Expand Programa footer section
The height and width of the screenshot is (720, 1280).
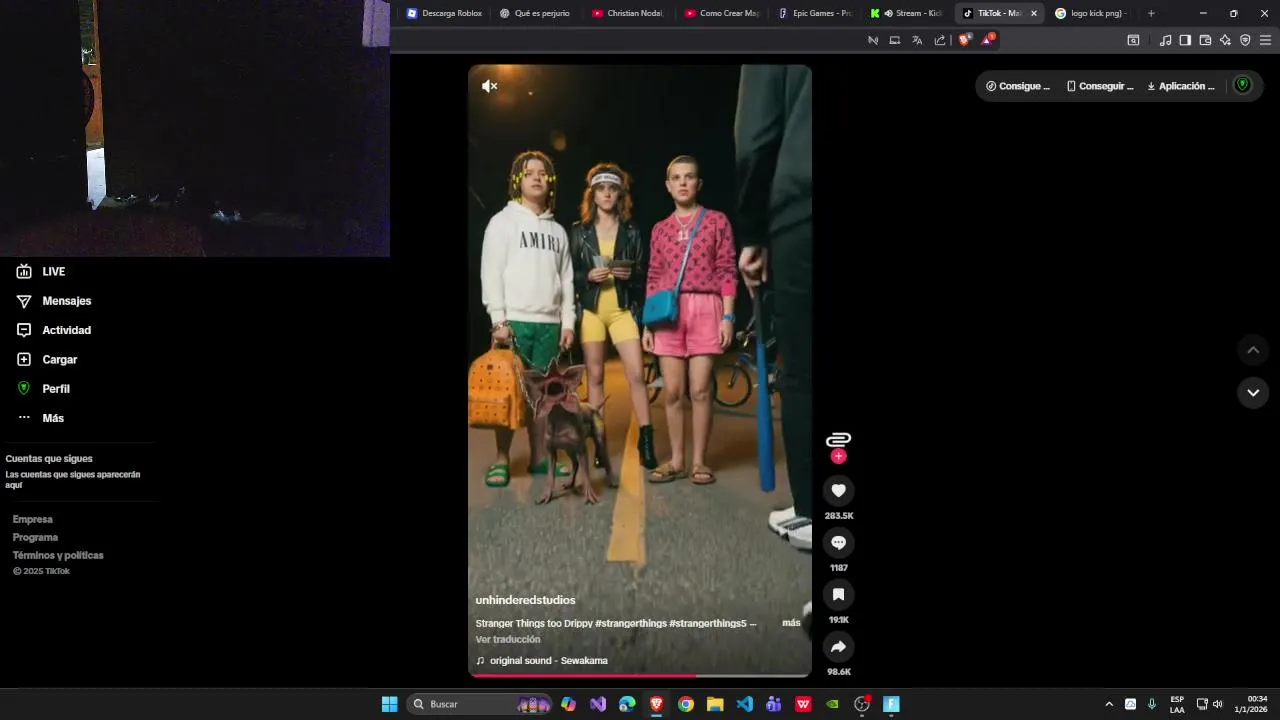pos(35,537)
